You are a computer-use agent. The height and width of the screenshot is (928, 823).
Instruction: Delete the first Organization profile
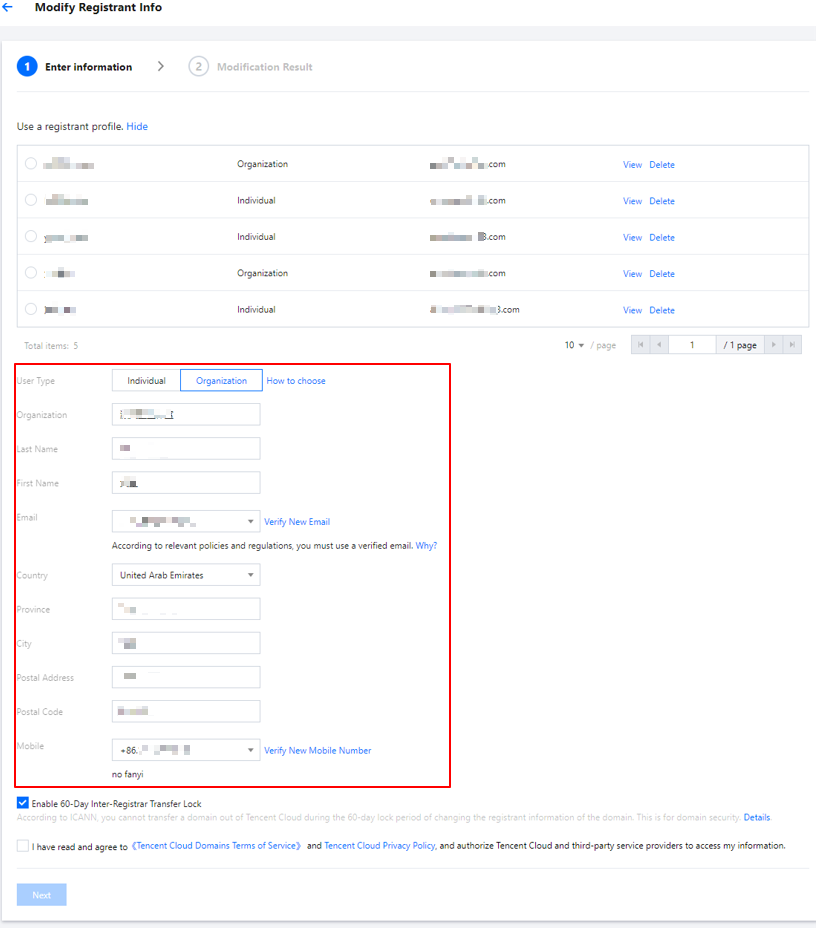662,165
